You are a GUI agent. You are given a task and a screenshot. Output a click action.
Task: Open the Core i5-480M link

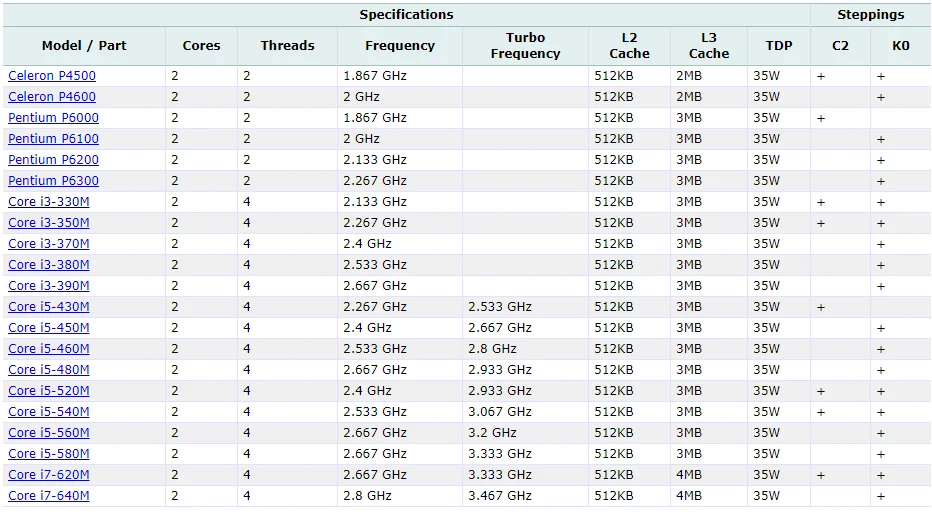pyautogui.click(x=49, y=370)
